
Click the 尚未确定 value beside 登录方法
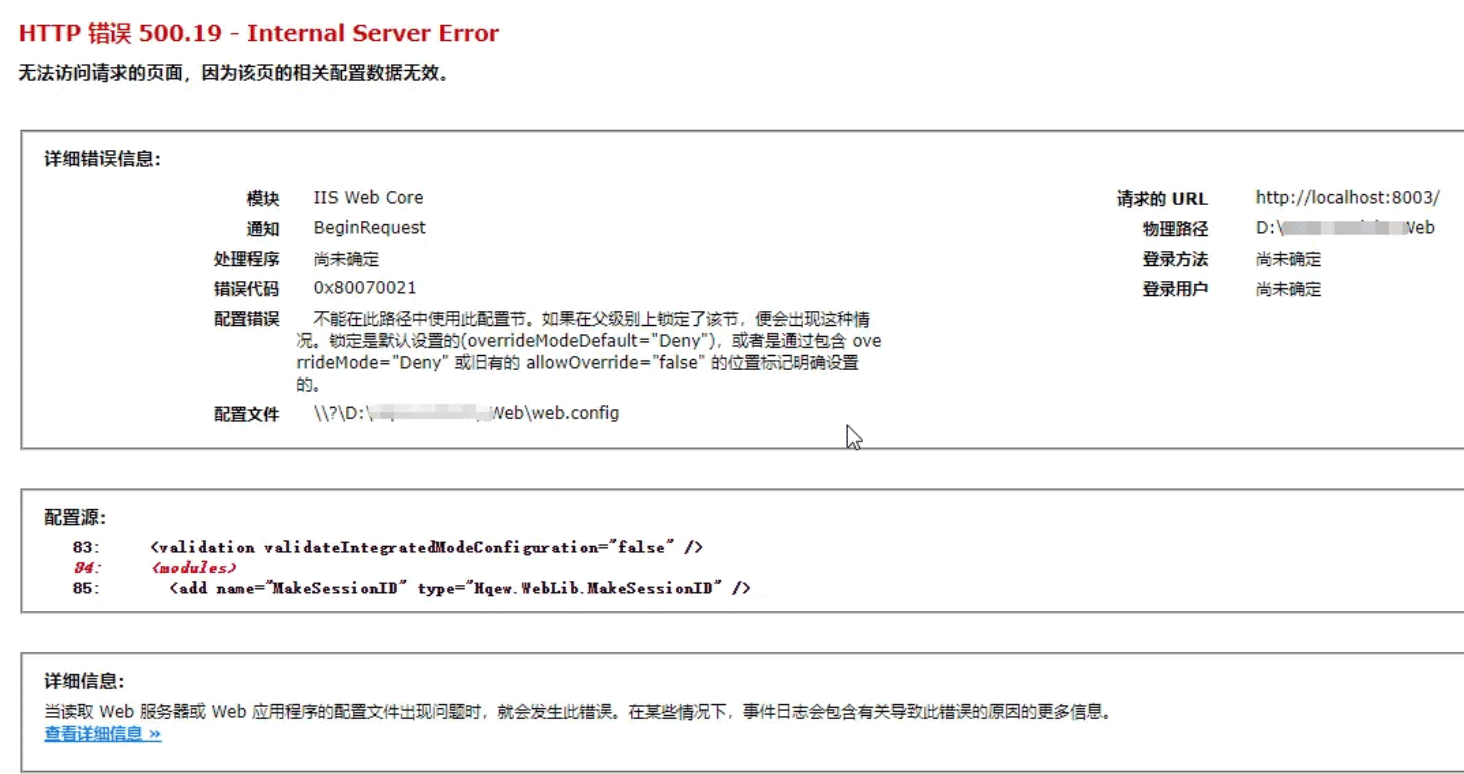[1288, 259]
